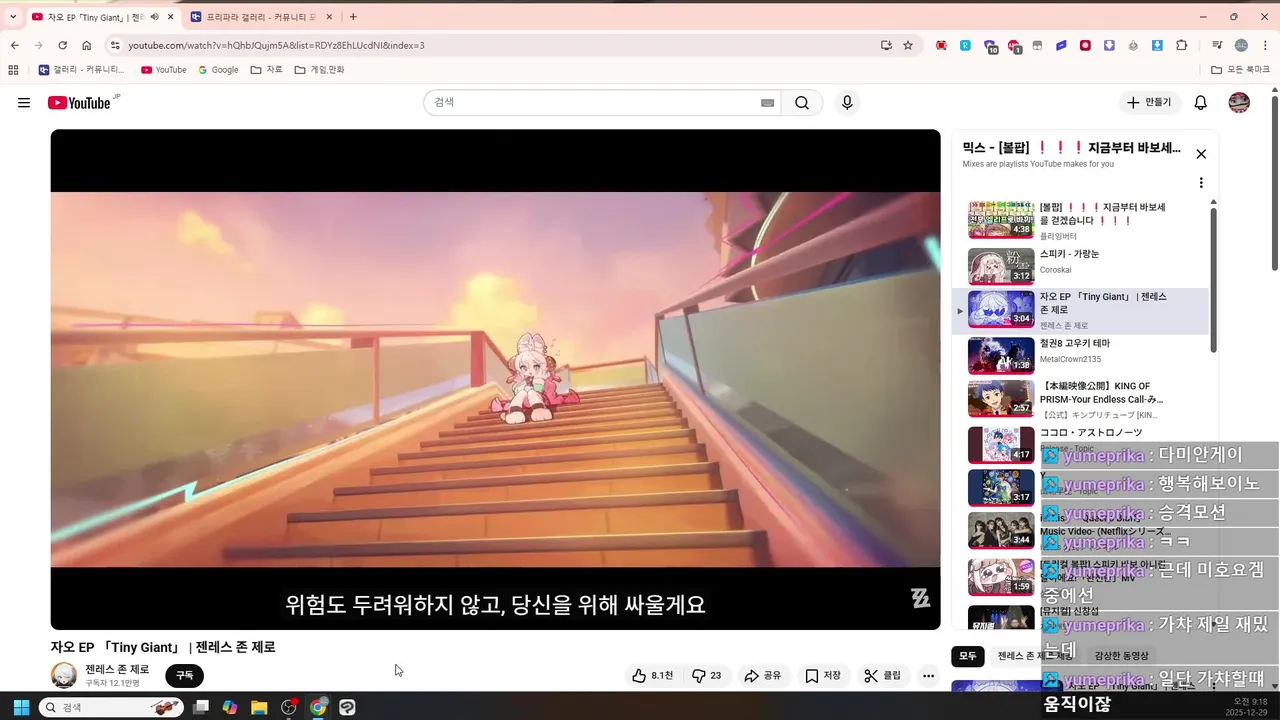Bookmark this page with the star
This screenshot has height=720, width=1280.
(908, 45)
